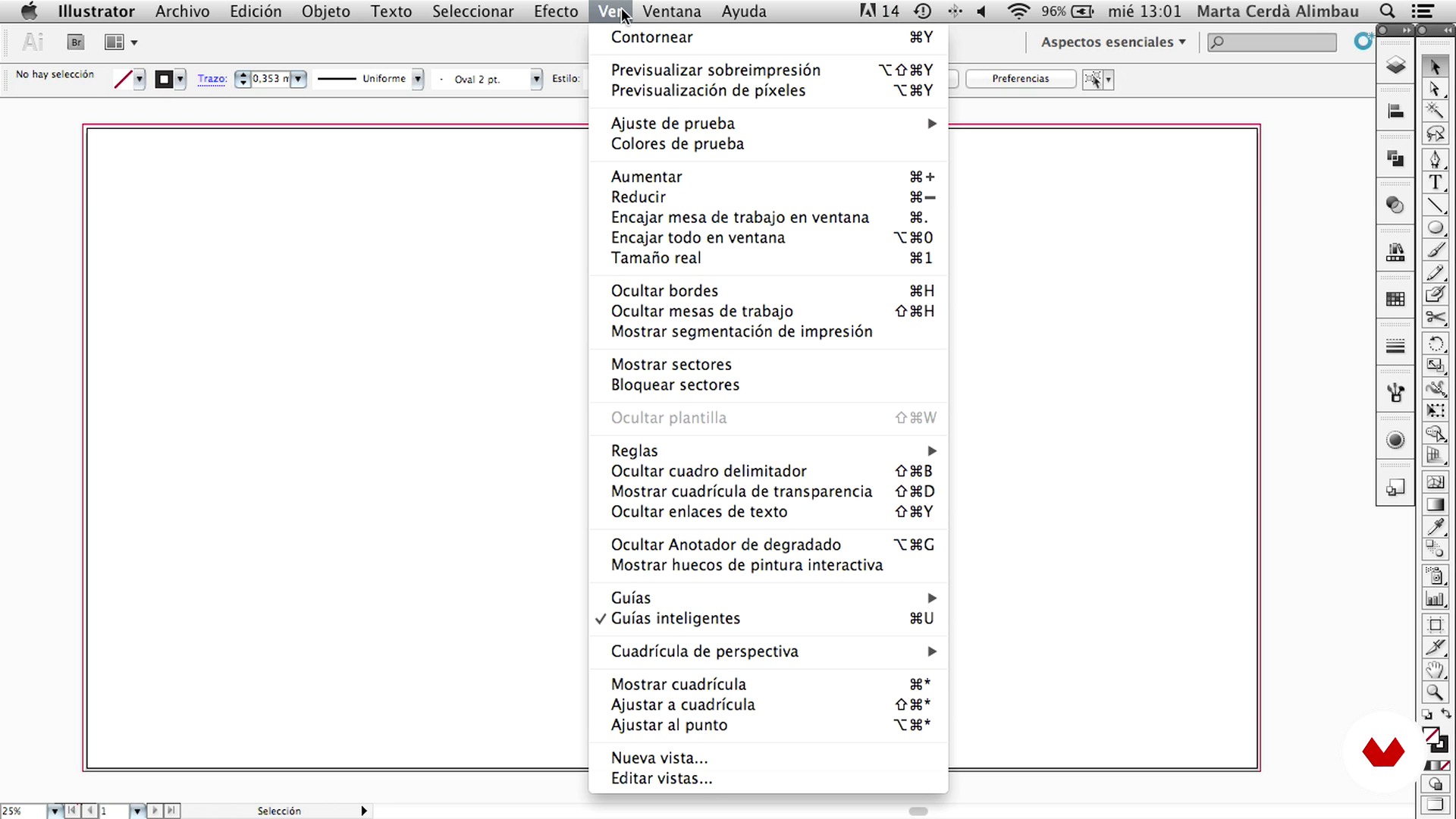Choose Tamaño real menu item

pyautogui.click(x=768, y=258)
